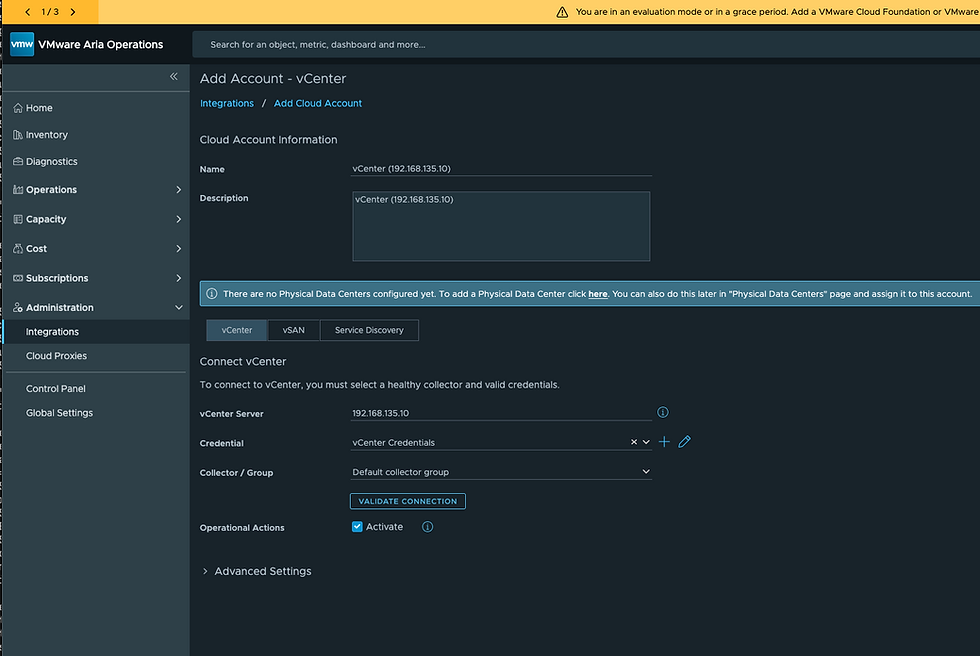Image resolution: width=980 pixels, height=656 pixels.
Task: Toggle the Activate operational actions checkbox
Action: coord(358,527)
